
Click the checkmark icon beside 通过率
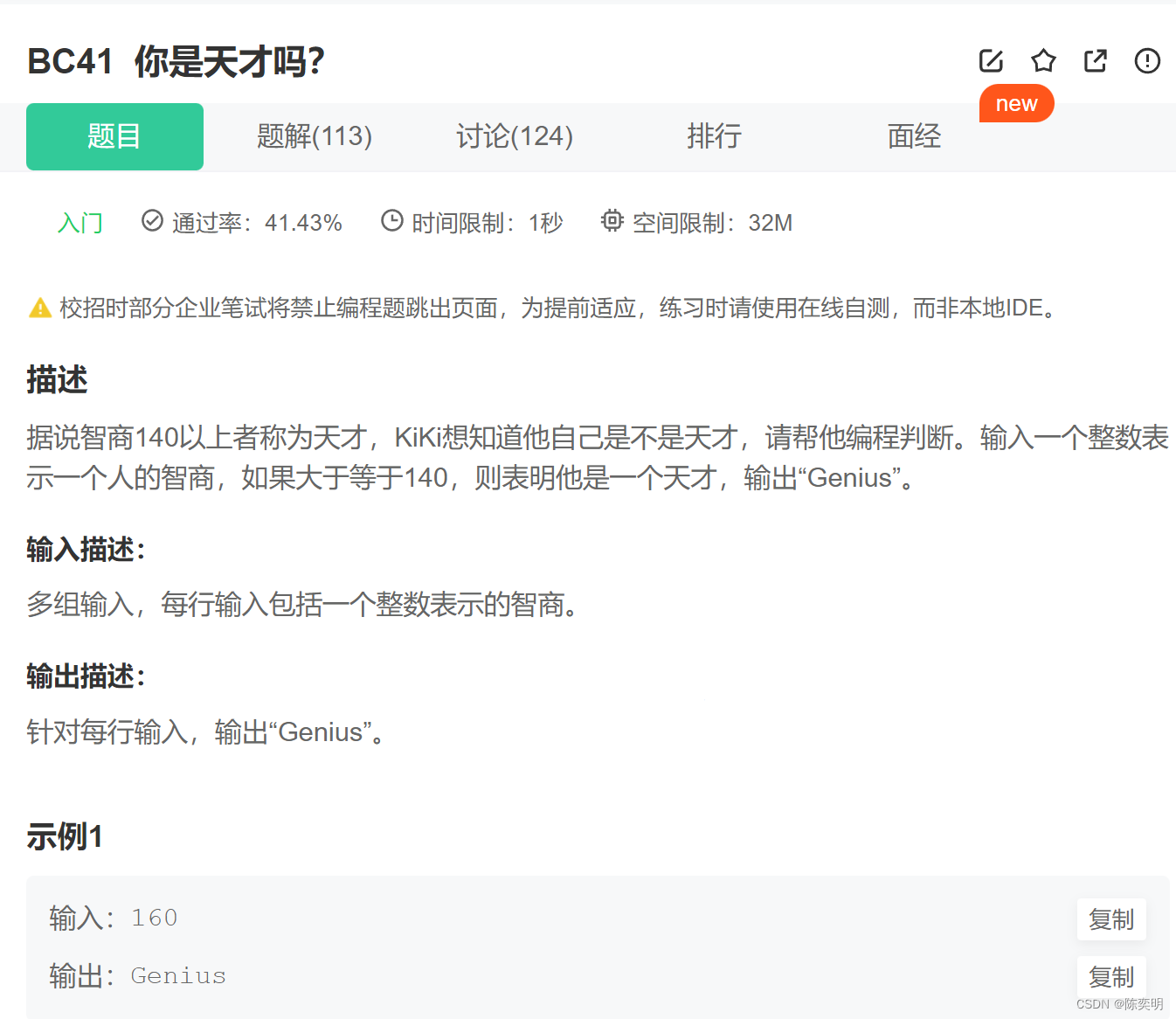pyautogui.click(x=152, y=222)
